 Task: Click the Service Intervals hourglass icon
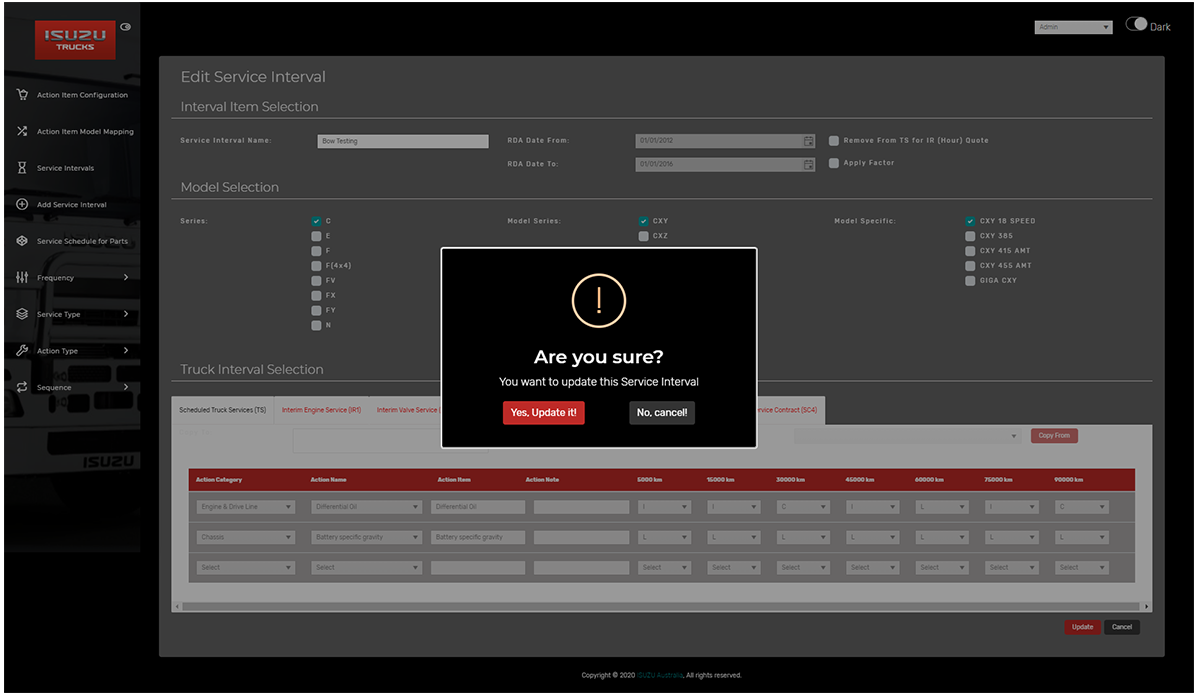[x=22, y=168]
